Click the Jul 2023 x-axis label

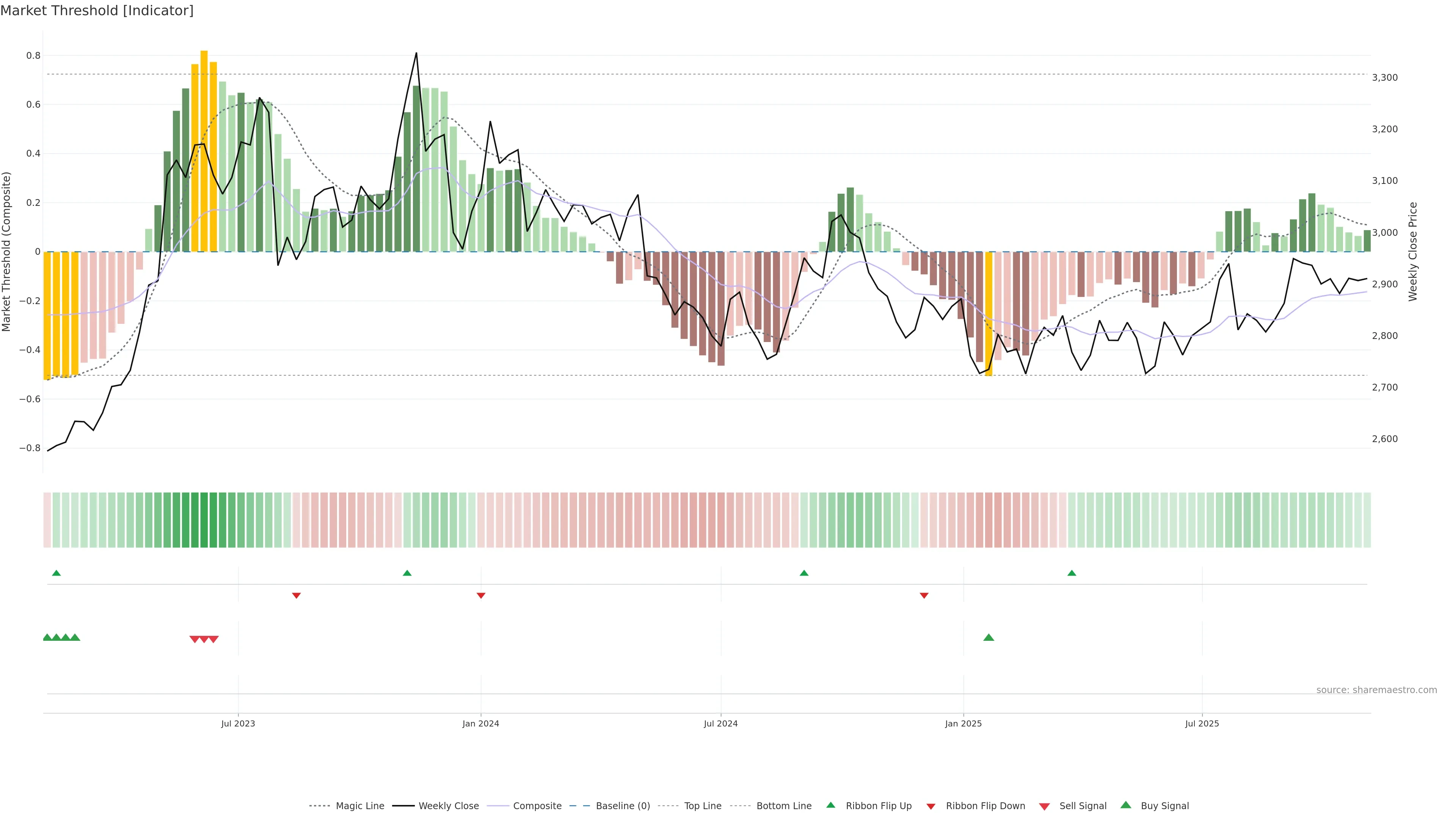click(x=238, y=723)
